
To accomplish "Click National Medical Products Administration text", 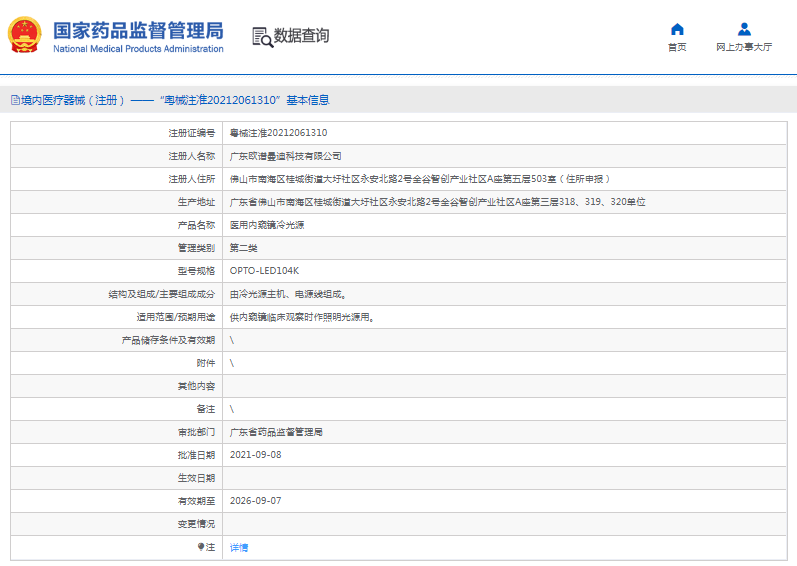I will (x=138, y=49).
